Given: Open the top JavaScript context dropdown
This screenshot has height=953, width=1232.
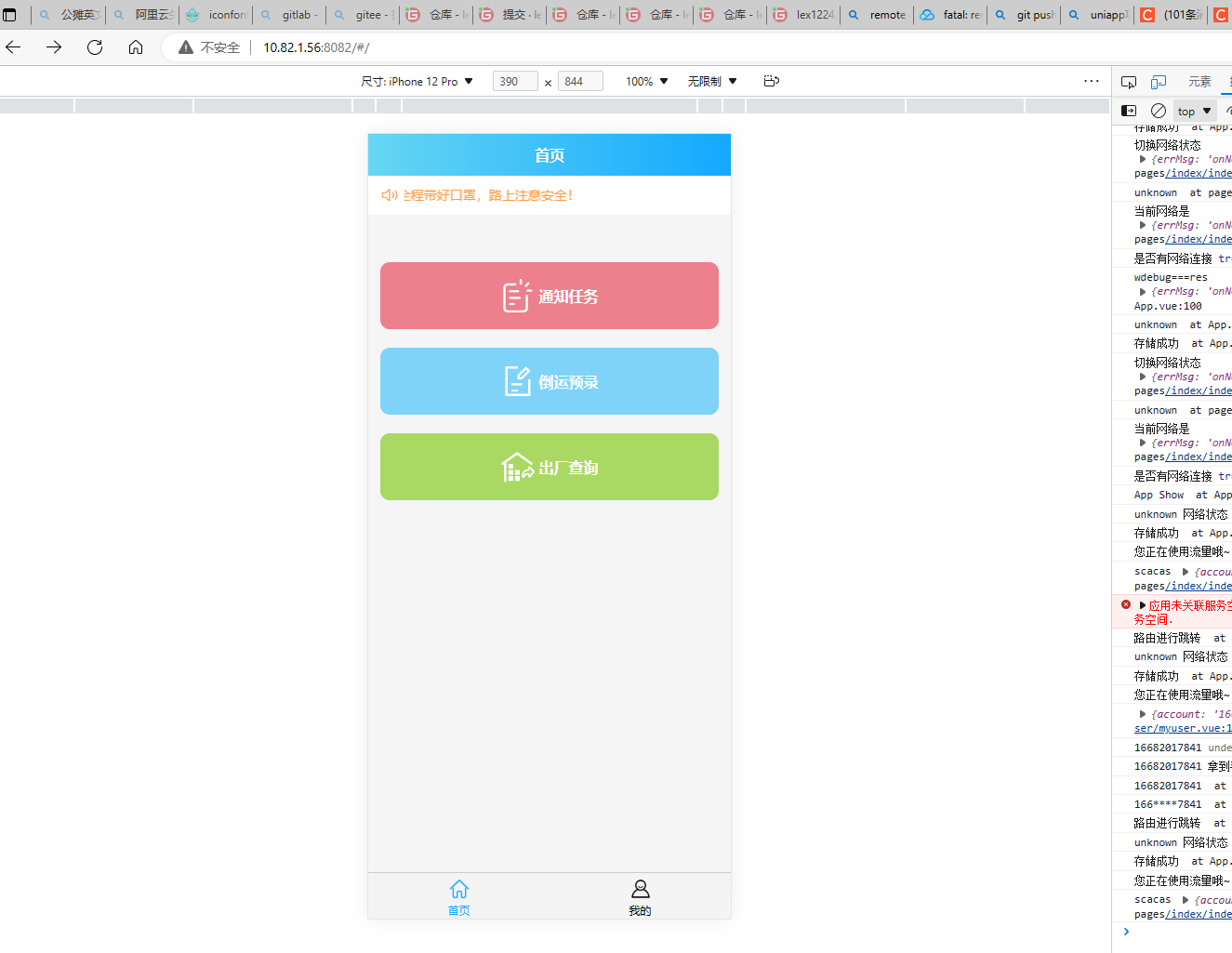Looking at the screenshot, I should (x=1195, y=111).
